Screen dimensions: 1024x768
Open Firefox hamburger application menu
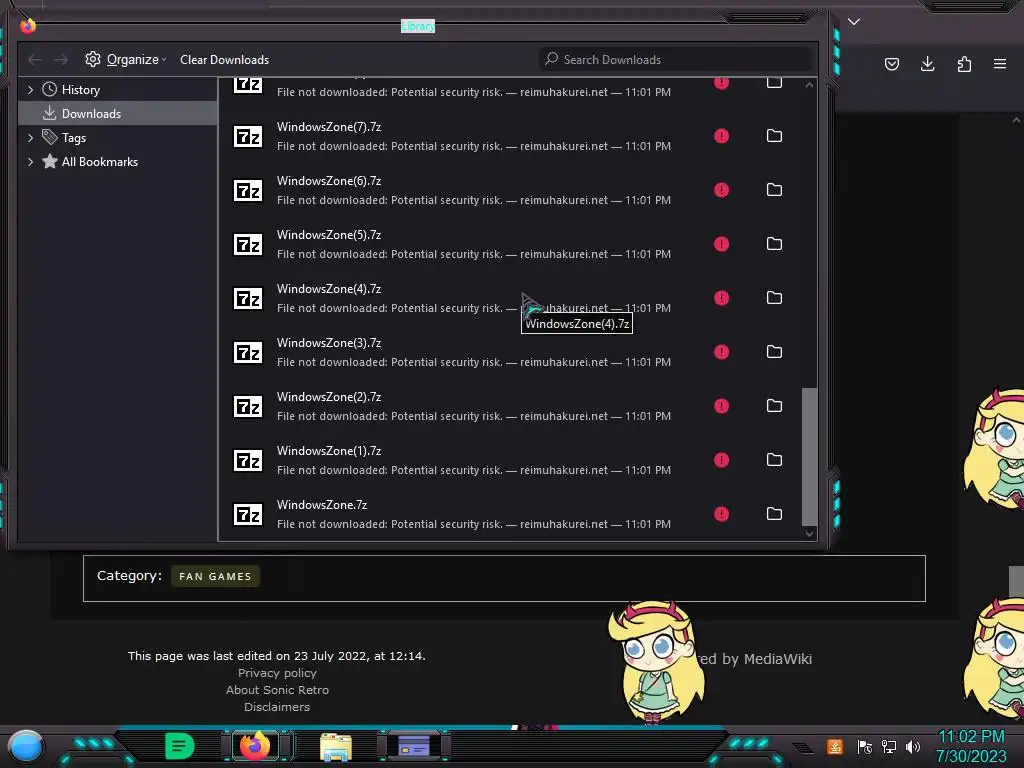pos(1000,64)
